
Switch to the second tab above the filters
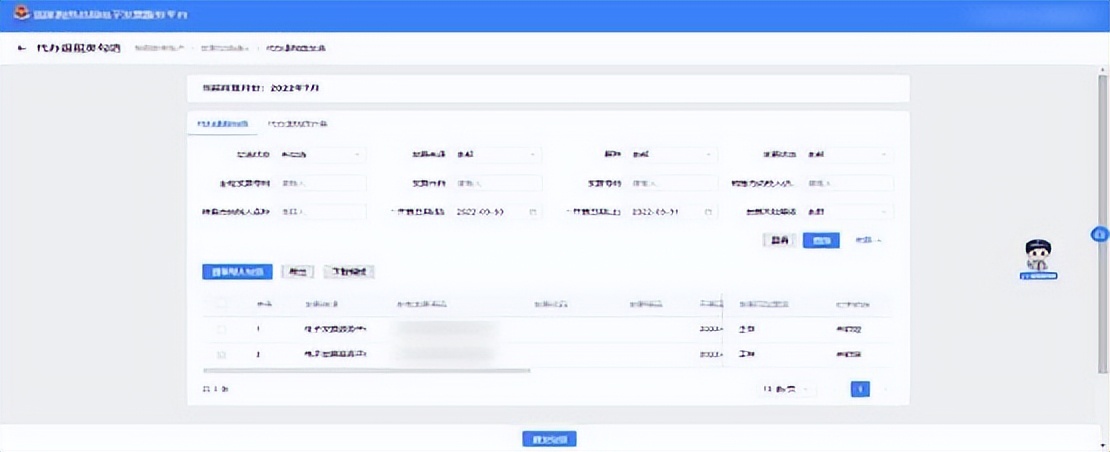297,124
